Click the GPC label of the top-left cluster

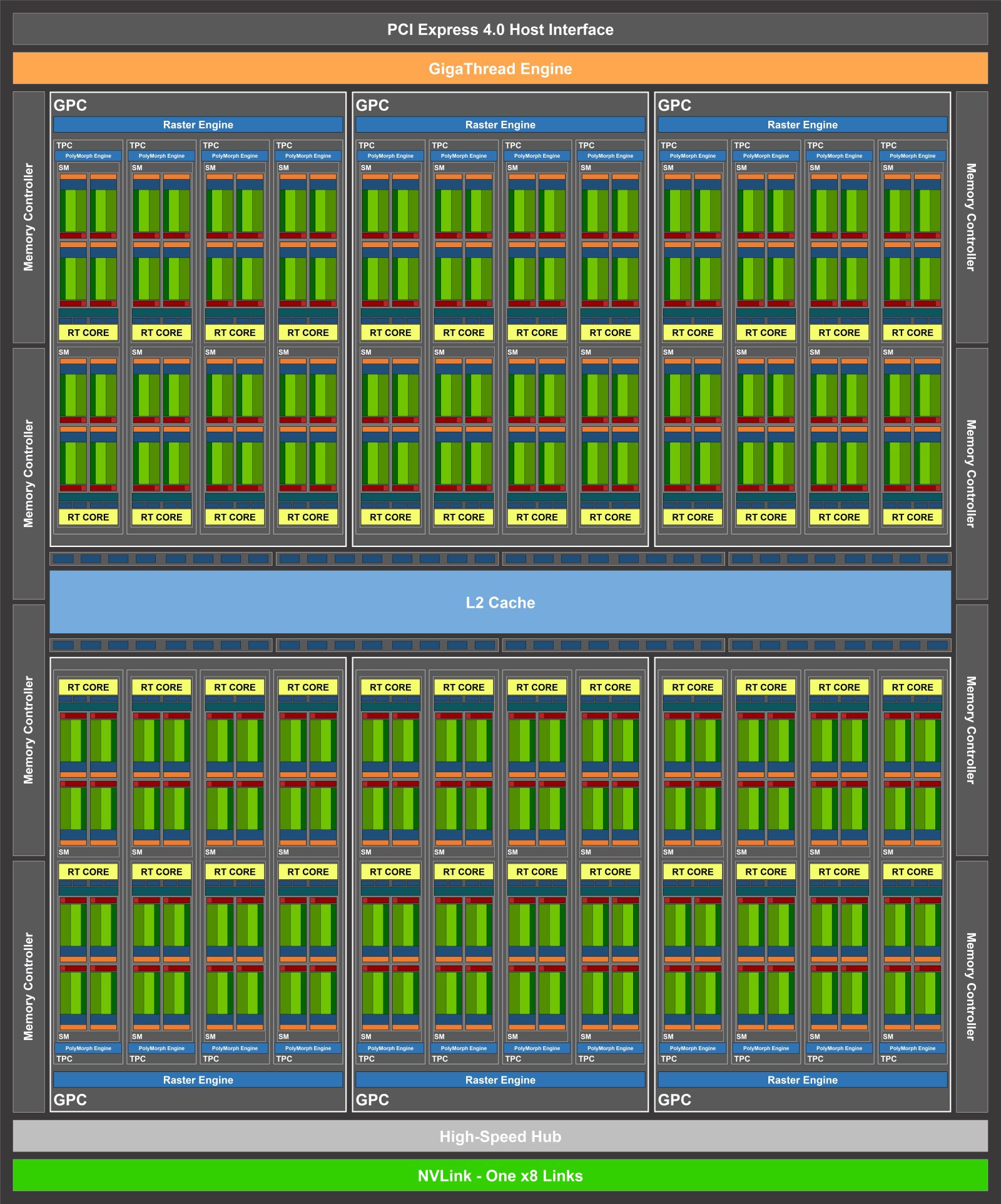tap(70, 105)
